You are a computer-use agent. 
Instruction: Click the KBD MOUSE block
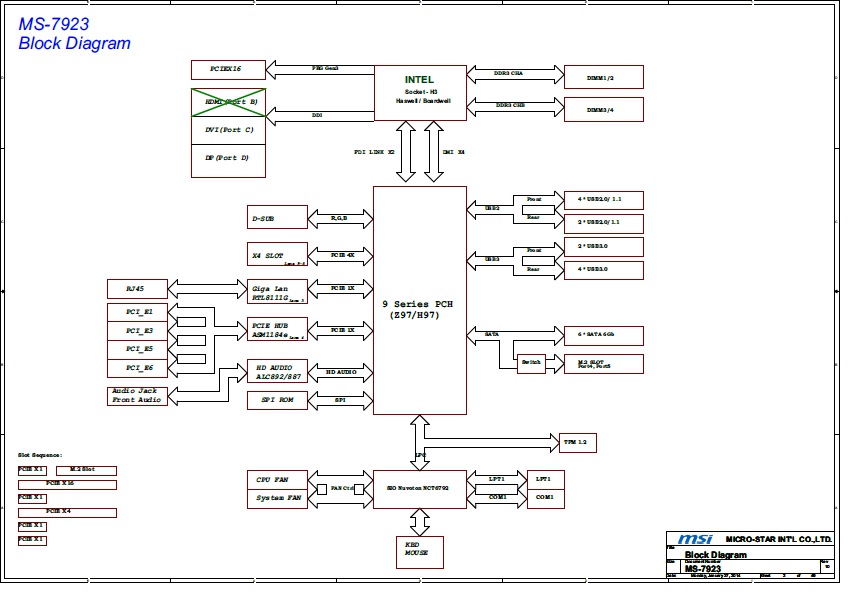click(x=417, y=551)
